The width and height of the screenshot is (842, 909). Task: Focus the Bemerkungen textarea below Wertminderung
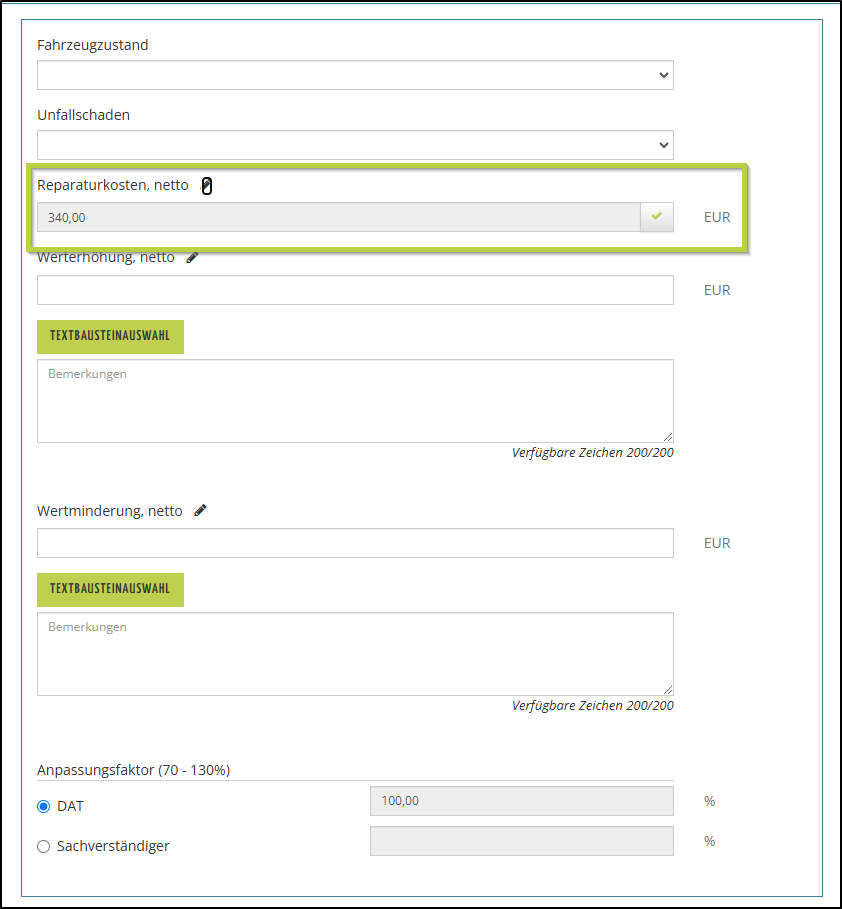(355, 654)
